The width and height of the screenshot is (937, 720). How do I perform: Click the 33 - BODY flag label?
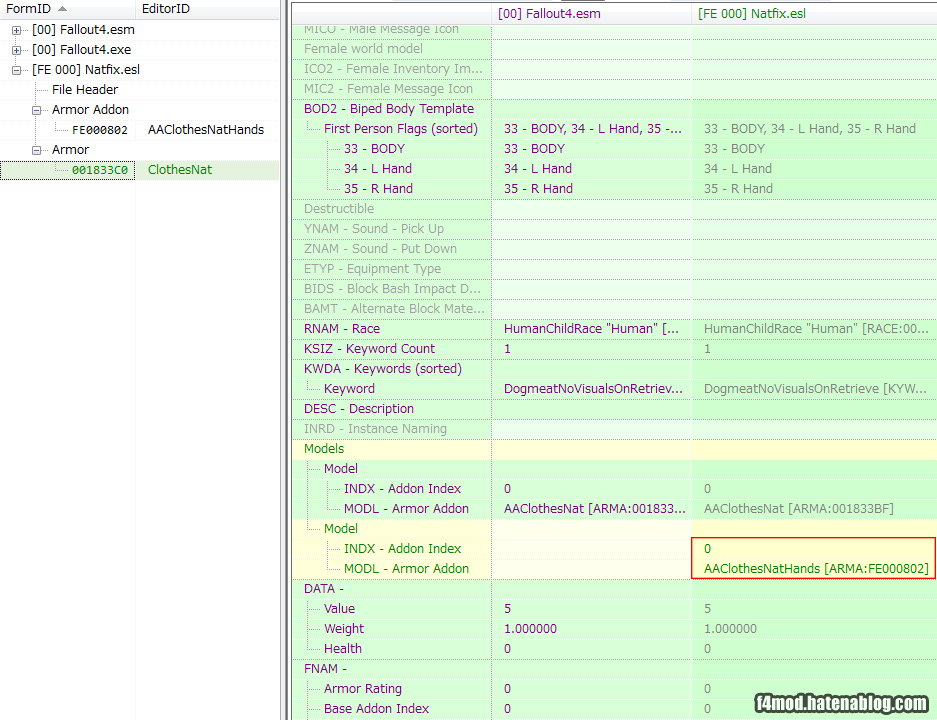point(374,149)
